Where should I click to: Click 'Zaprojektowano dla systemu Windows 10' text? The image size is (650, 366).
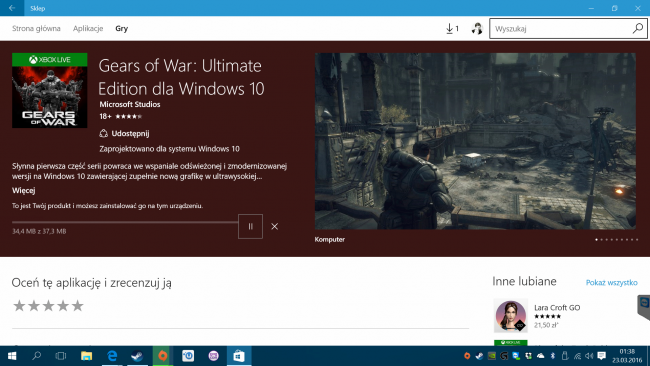(x=169, y=149)
